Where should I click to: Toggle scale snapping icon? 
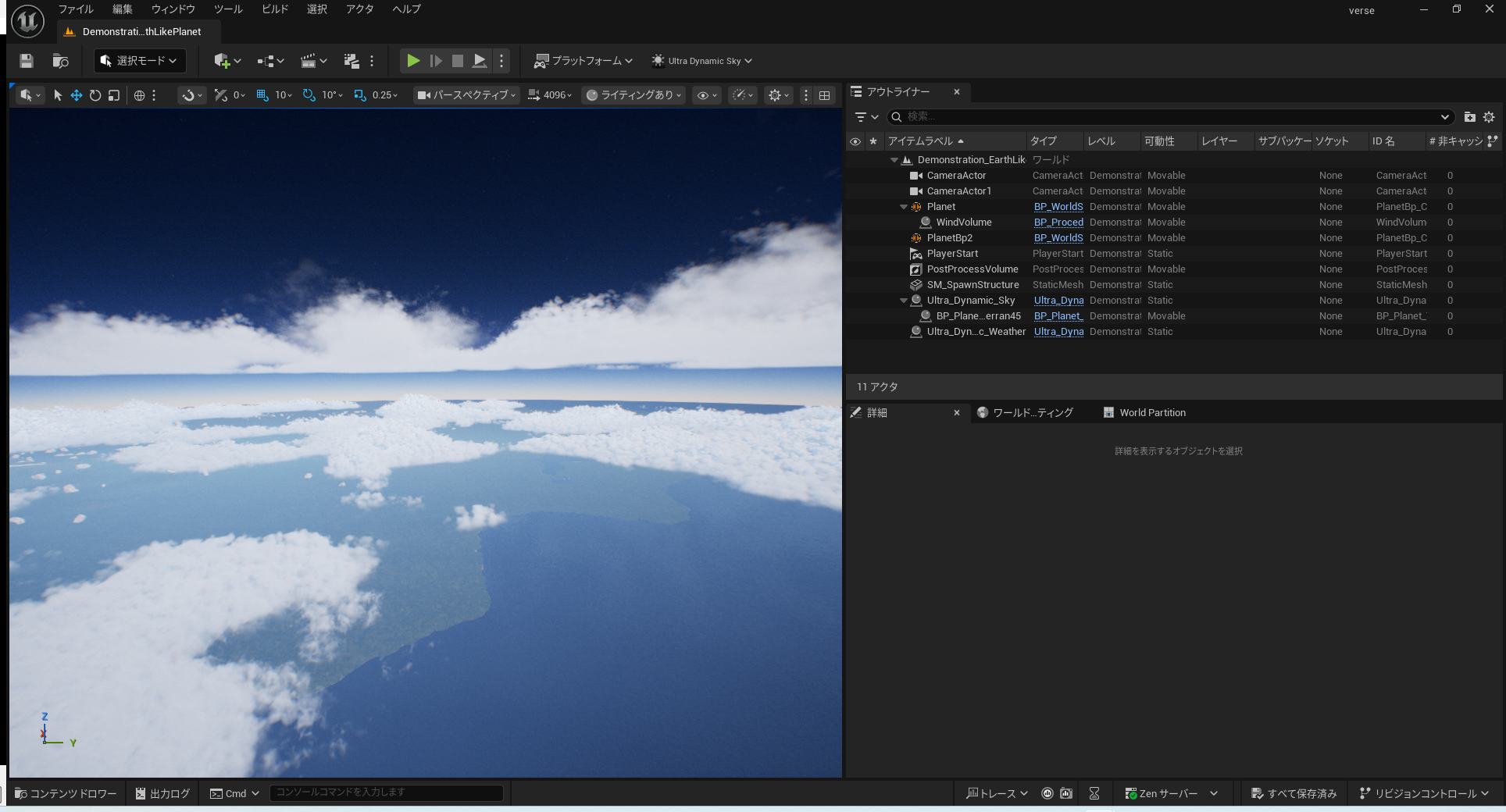359,95
